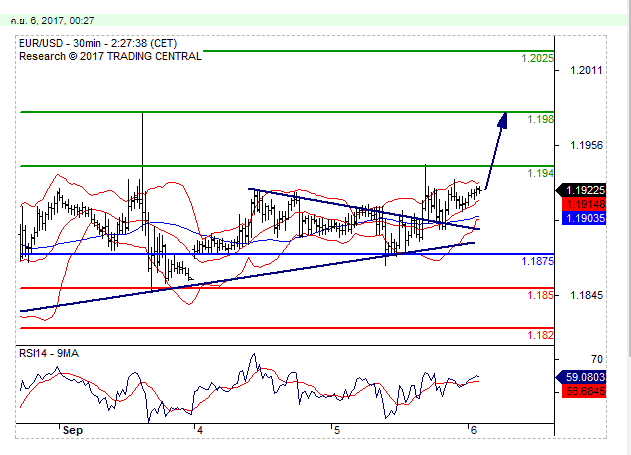Click the date axis marker 4
Viewport: 631px width, 455px height.
pyautogui.click(x=199, y=430)
